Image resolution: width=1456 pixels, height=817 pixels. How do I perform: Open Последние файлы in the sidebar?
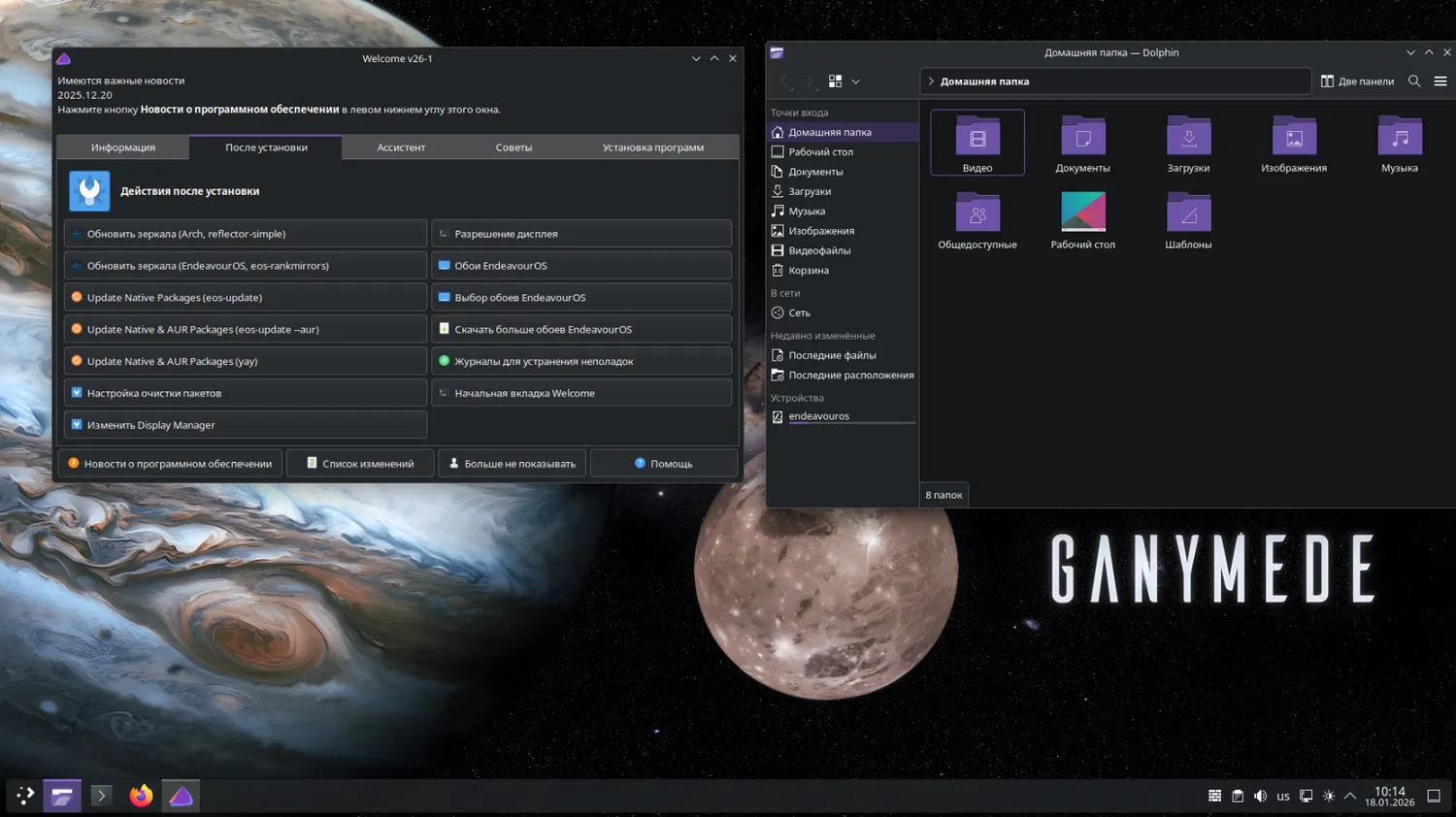pos(843,356)
